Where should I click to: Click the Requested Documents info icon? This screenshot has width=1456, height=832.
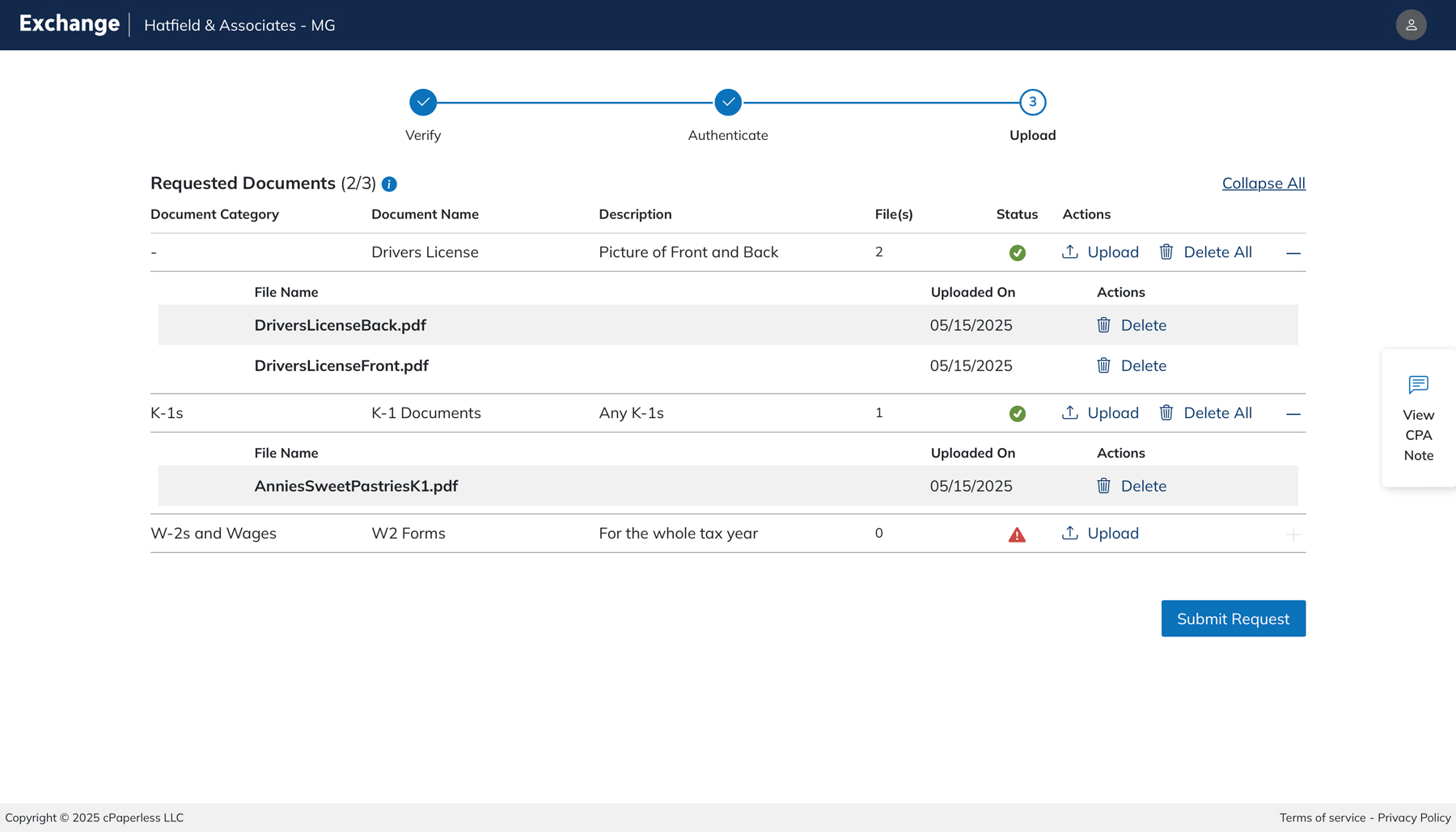pyautogui.click(x=389, y=184)
